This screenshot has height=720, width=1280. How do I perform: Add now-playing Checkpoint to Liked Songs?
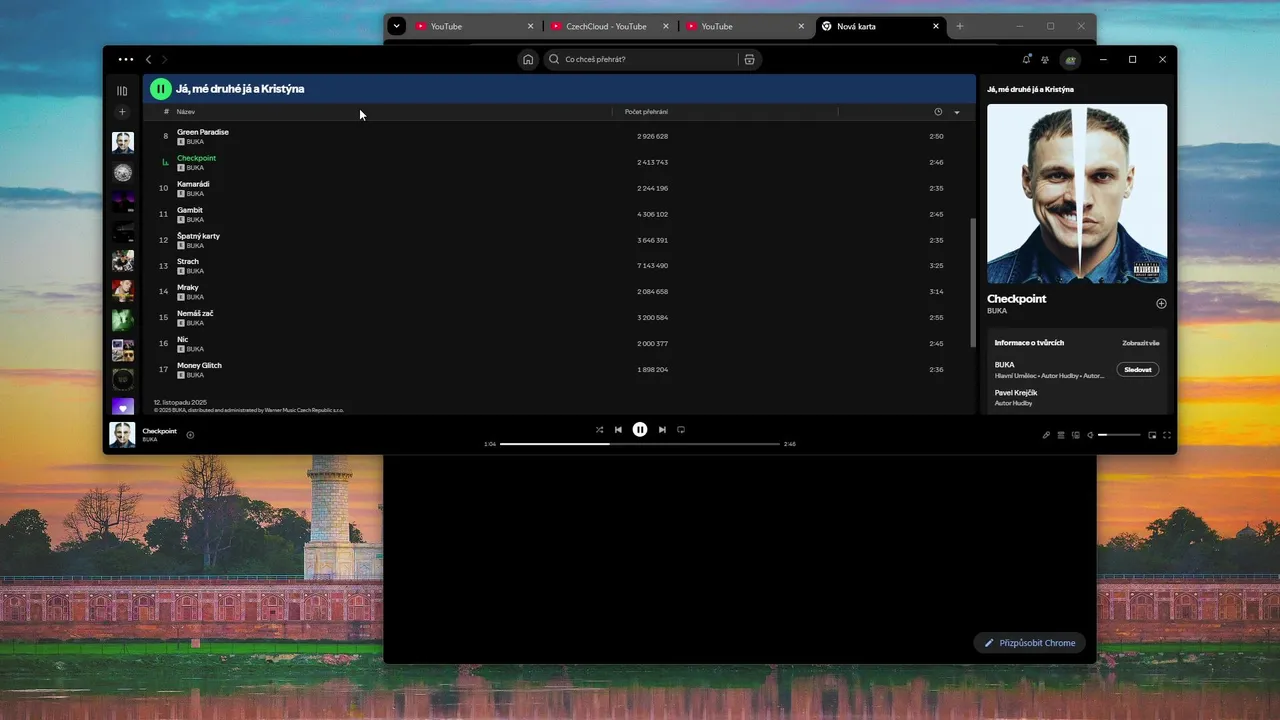tap(190, 435)
